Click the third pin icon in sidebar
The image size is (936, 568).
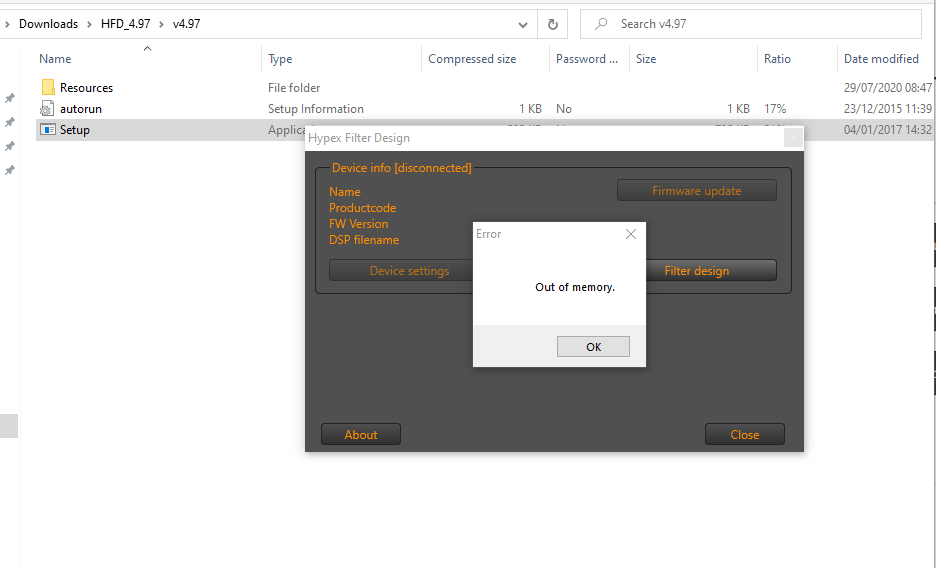coord(10,146)
